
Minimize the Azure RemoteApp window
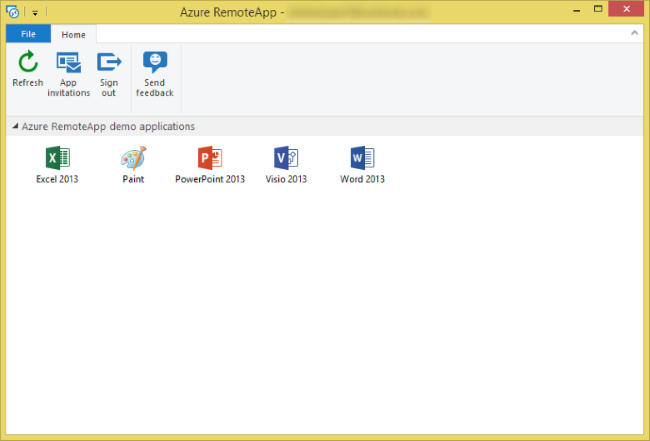[576, 10]
